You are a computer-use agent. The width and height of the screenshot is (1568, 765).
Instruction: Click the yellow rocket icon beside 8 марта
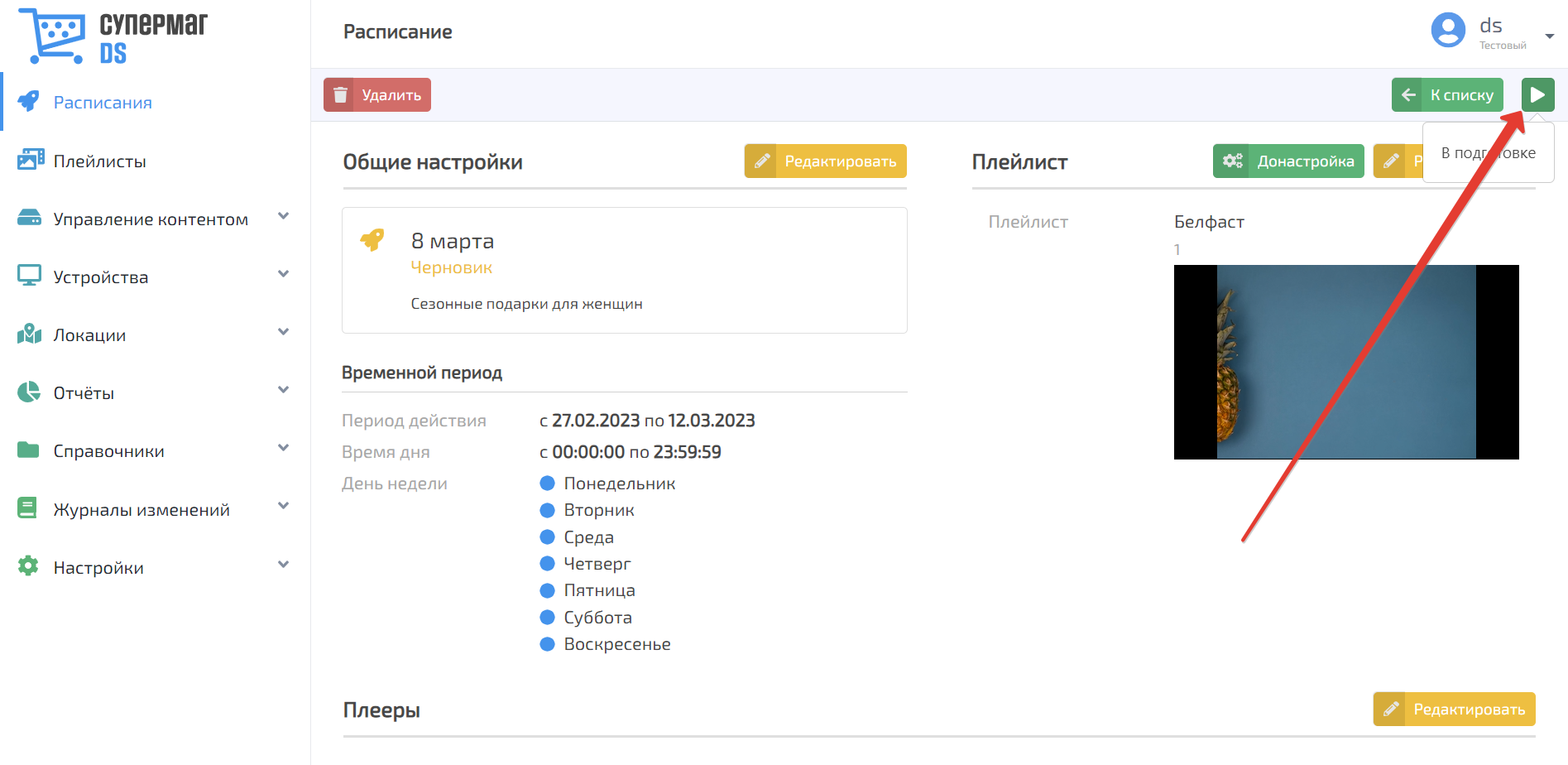[372, 240]
